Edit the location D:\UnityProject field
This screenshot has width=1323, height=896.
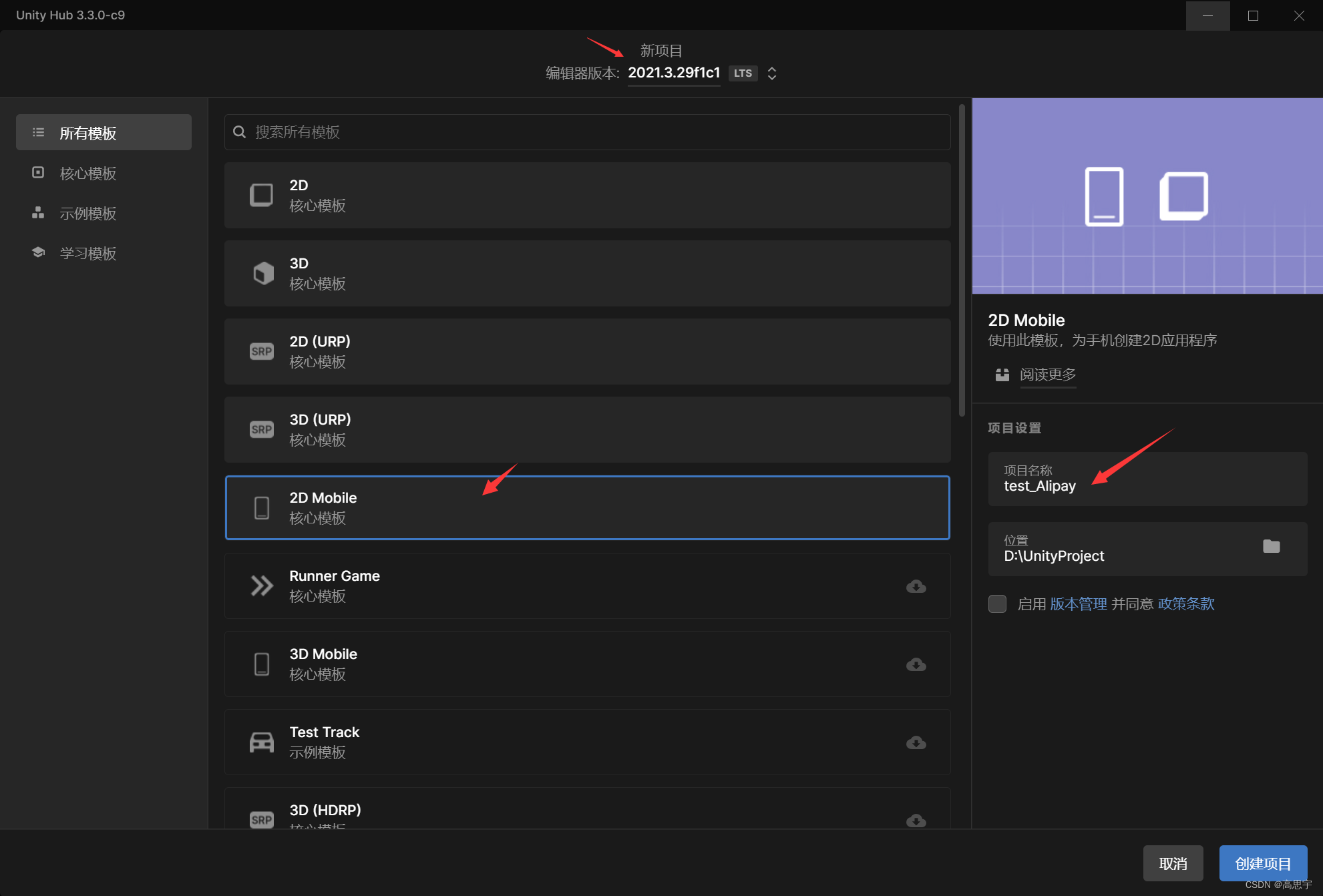tap(1147, 549)
